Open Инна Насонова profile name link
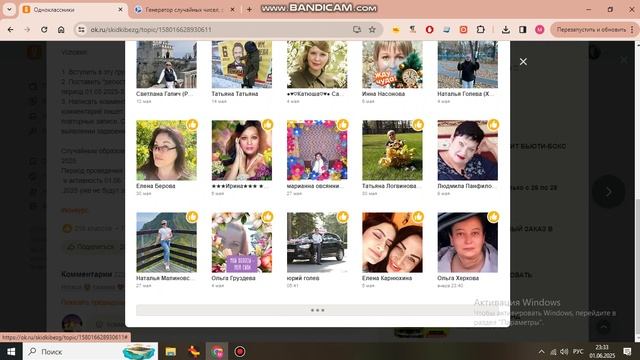 click(x=383, y=93)
